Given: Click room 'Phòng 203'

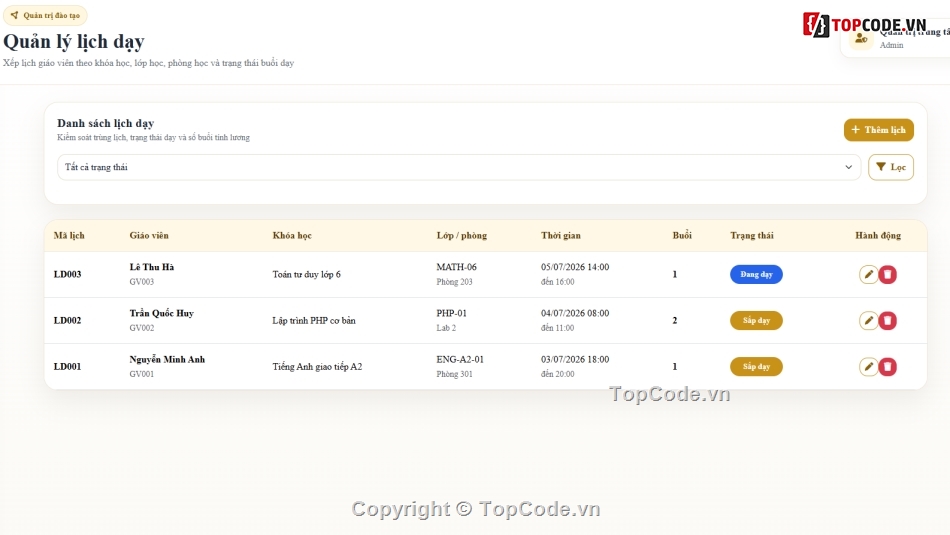Looking at the screenshot, I should (454, 282).
